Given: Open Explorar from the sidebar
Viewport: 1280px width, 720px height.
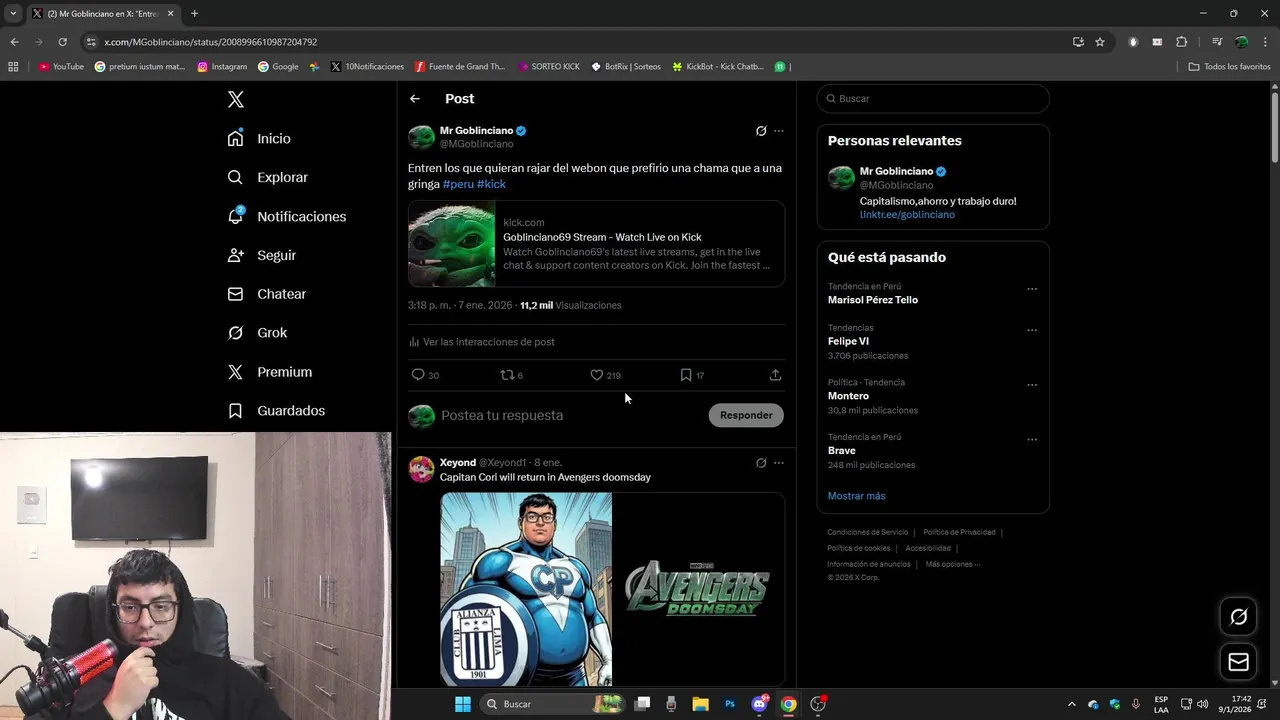Looking at the screenshot, I should (267, 177).
